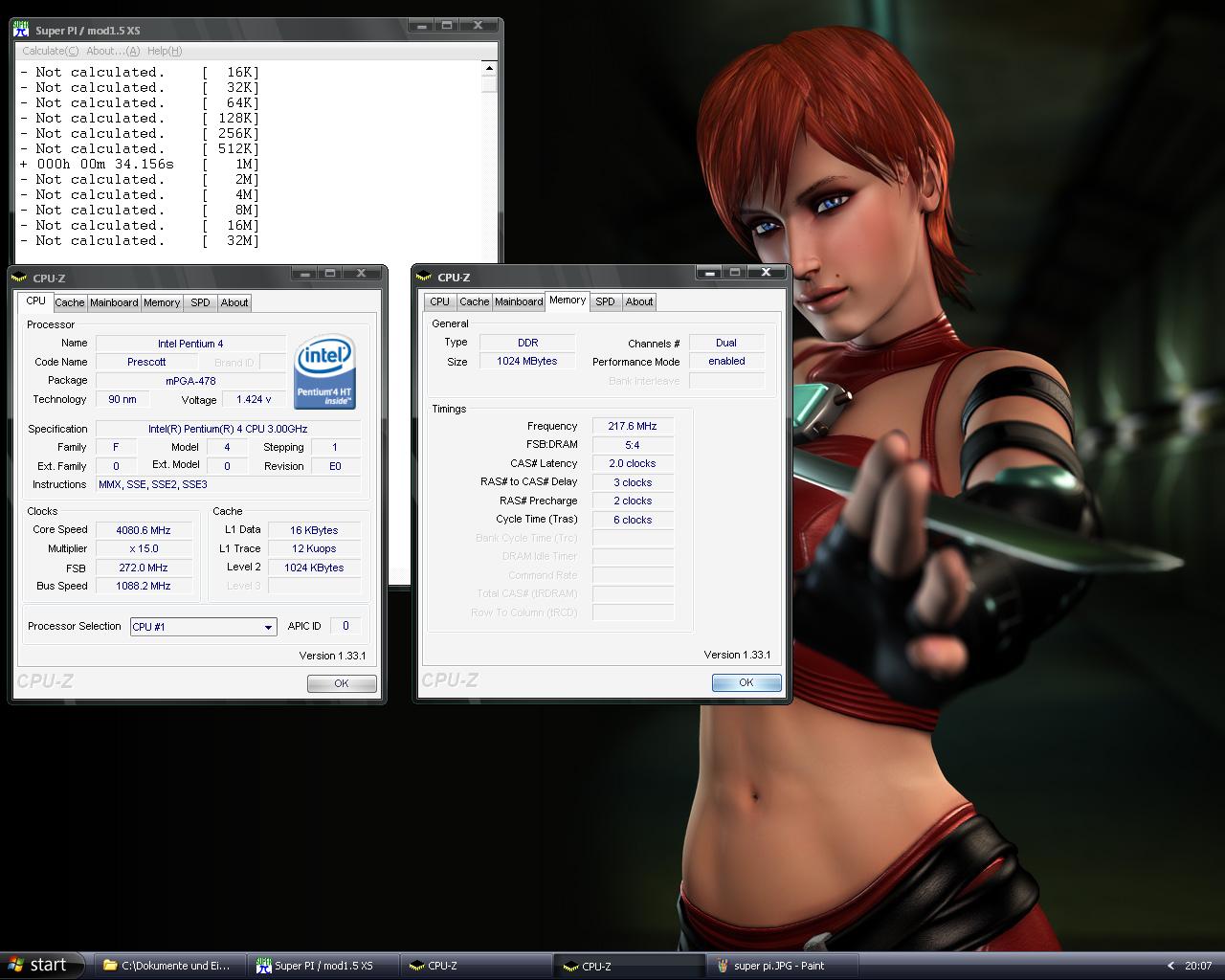This screenshot has width=1225, height=980.
Task: Switch to the SPD tab in the right CPU-Z window
Action: click(605, 301)
